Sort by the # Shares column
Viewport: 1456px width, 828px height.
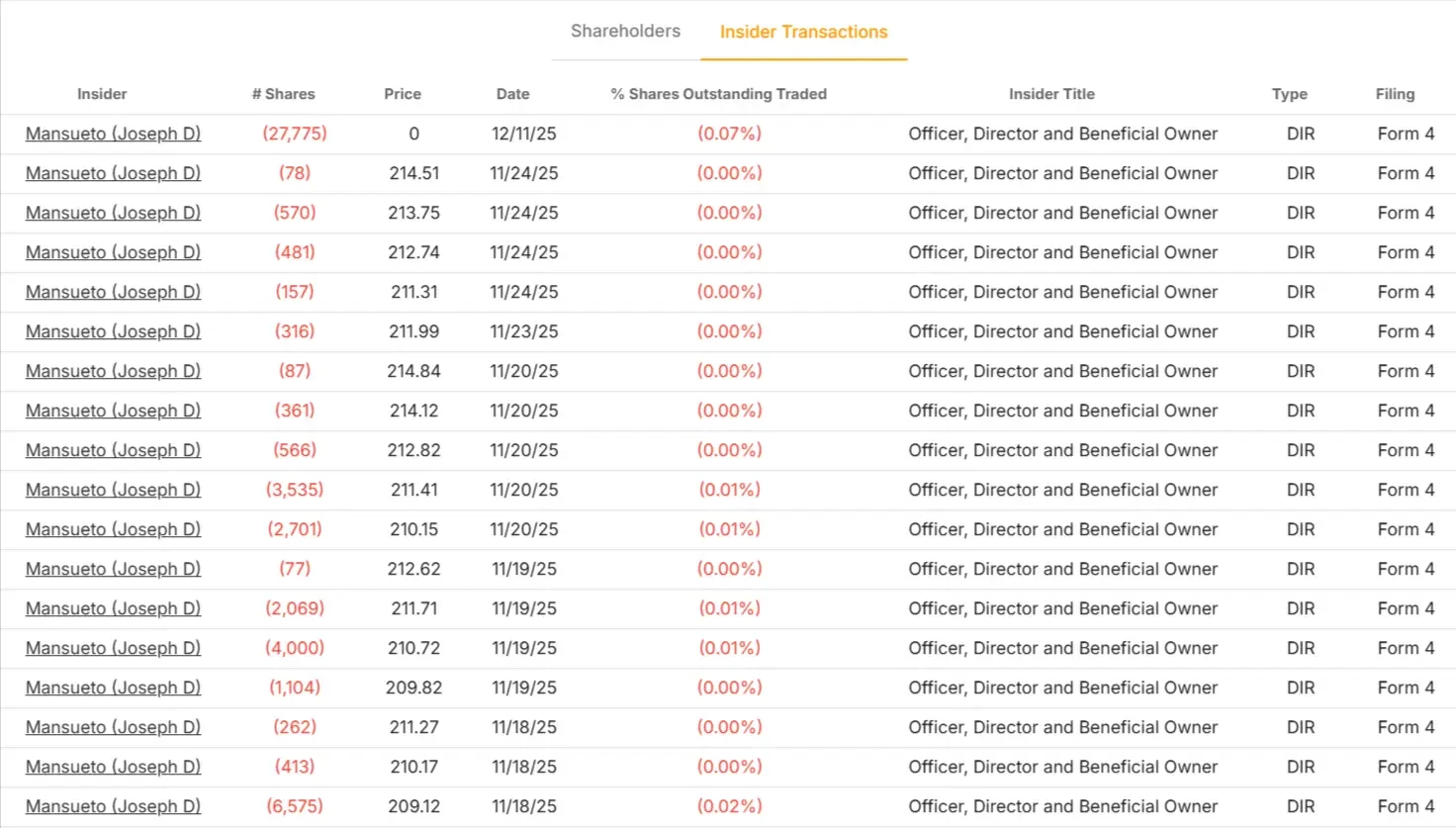point(283,94)
